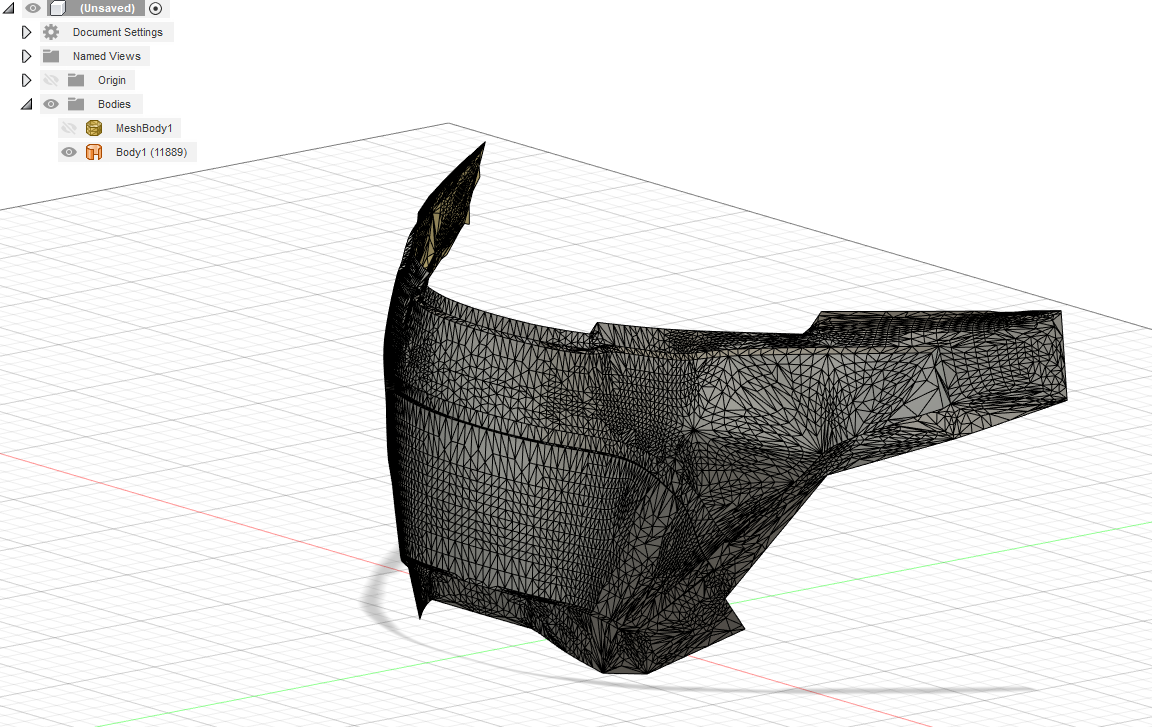Toggle visibility eye of (Unsaved) root component

point(33,8)
